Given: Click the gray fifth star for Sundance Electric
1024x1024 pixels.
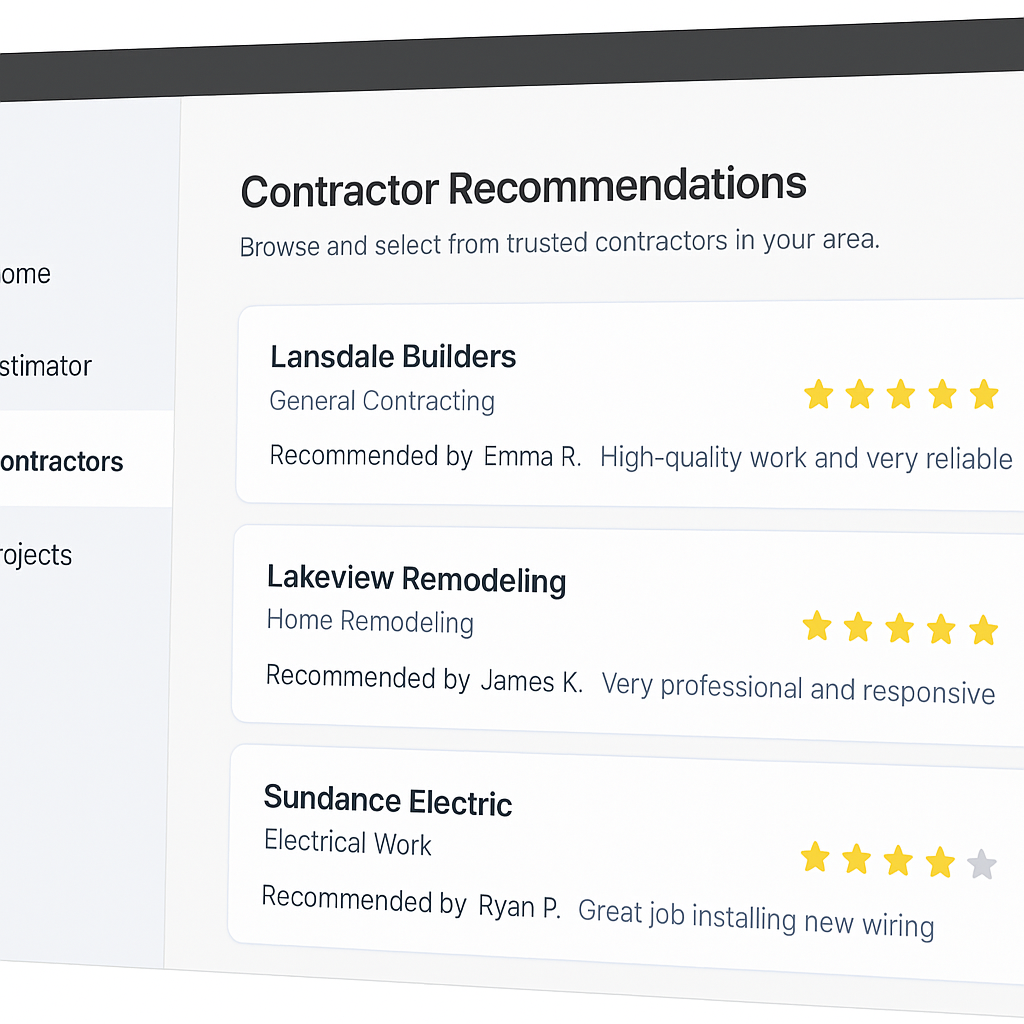Looking at the screenshot, I should (x=982, y=863).
